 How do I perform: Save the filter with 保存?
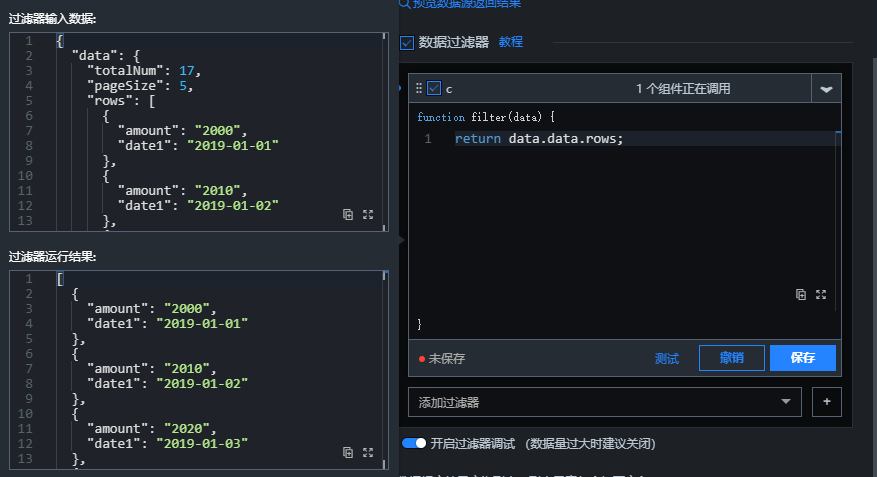click(803, 358)
